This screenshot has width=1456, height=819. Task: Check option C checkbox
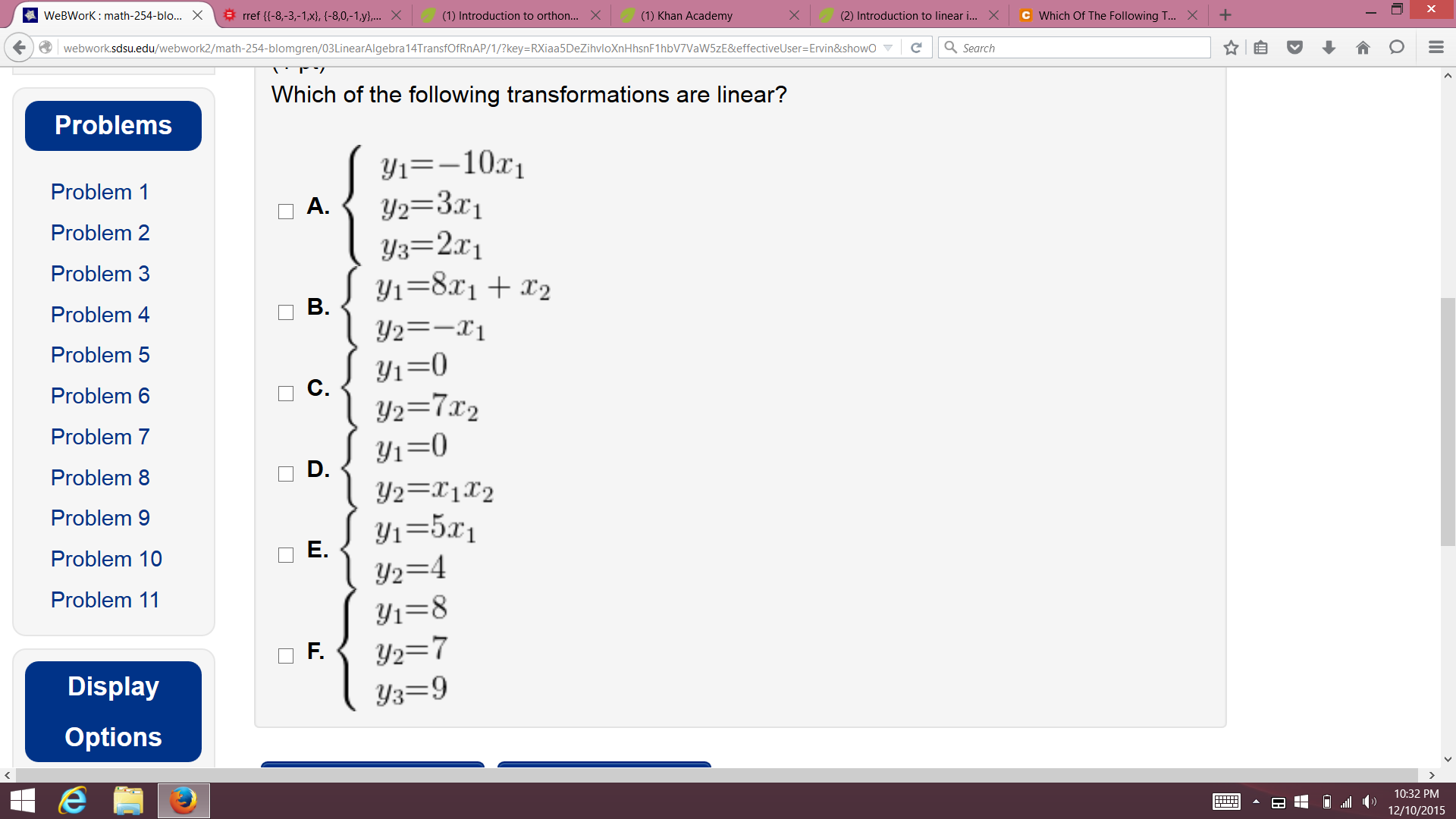[286, 394]
